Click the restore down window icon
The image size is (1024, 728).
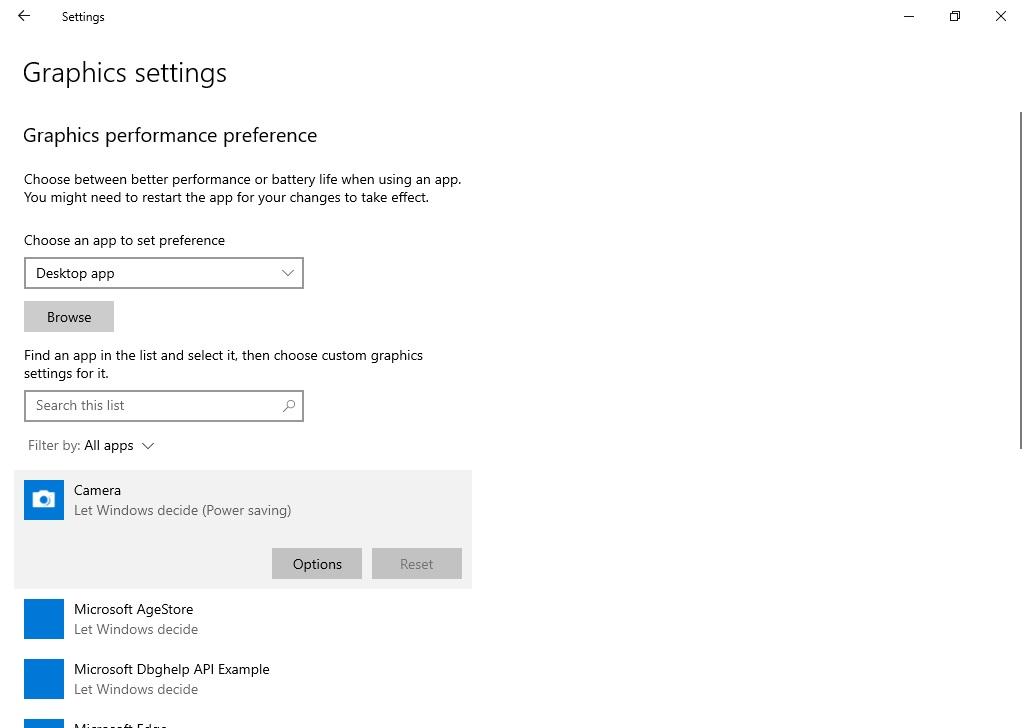[x=954, y=16]
